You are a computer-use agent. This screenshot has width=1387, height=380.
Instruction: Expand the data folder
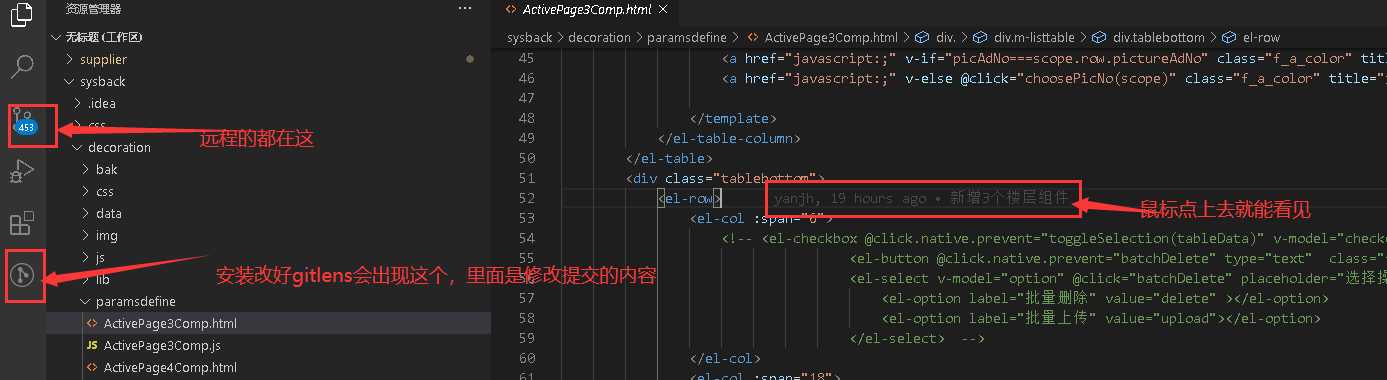pos(87,213)
